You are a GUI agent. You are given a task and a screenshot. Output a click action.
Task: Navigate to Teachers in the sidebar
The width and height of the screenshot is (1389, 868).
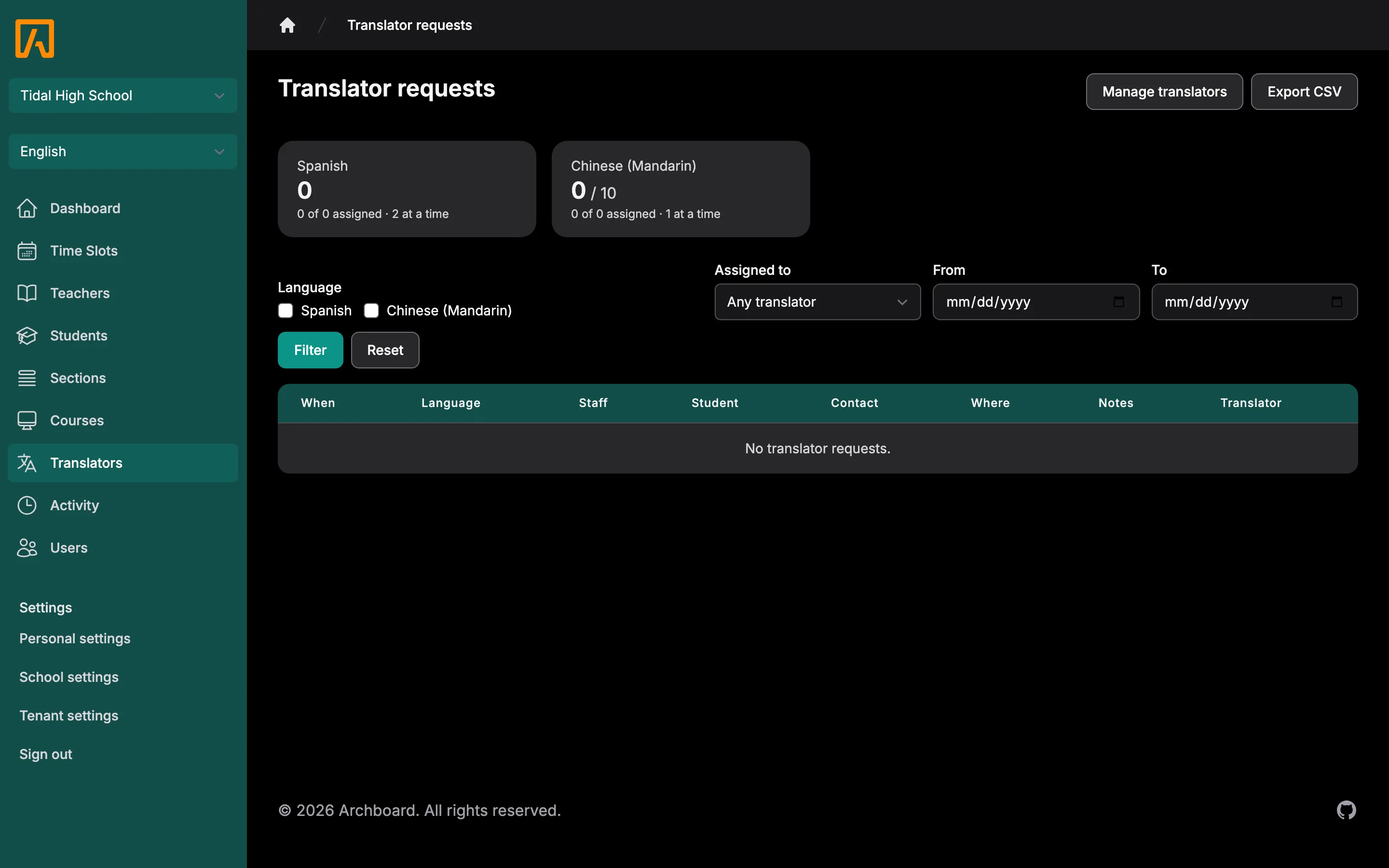[123, 293]
